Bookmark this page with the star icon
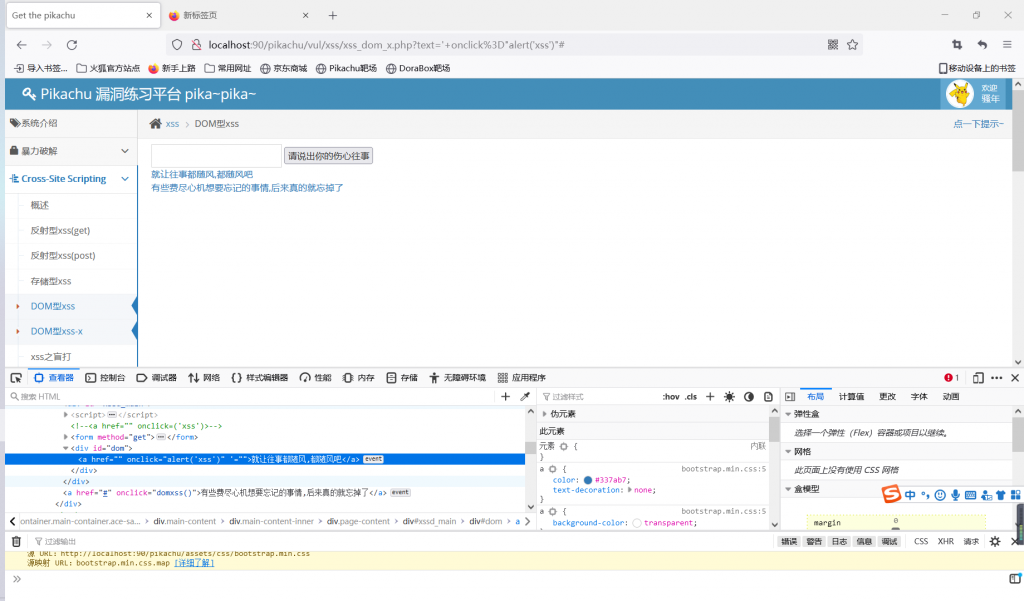 pos(853,45)
